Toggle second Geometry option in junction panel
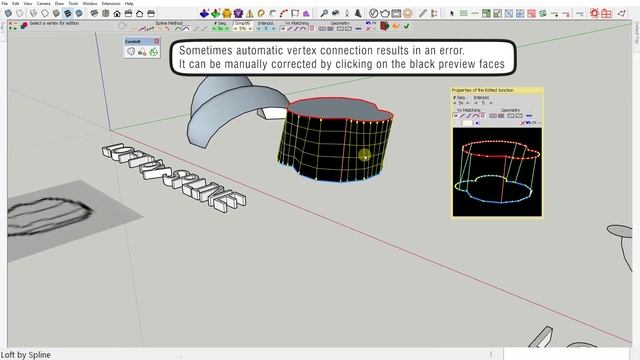Screen dimensions: 640x360 click(501, 116)
